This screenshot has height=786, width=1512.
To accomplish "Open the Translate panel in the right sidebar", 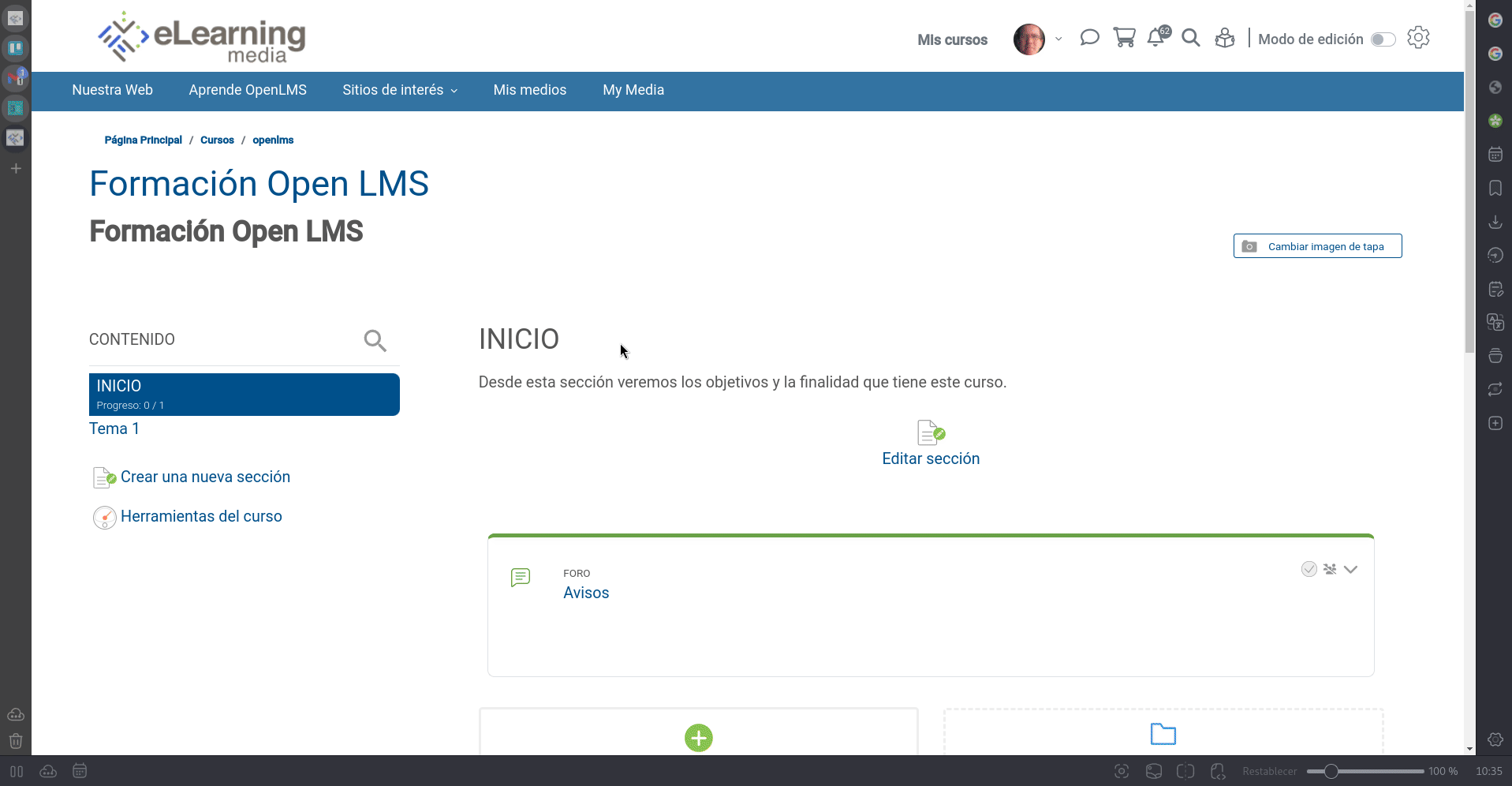I will pyautogui.click(x=1495, y=322).
